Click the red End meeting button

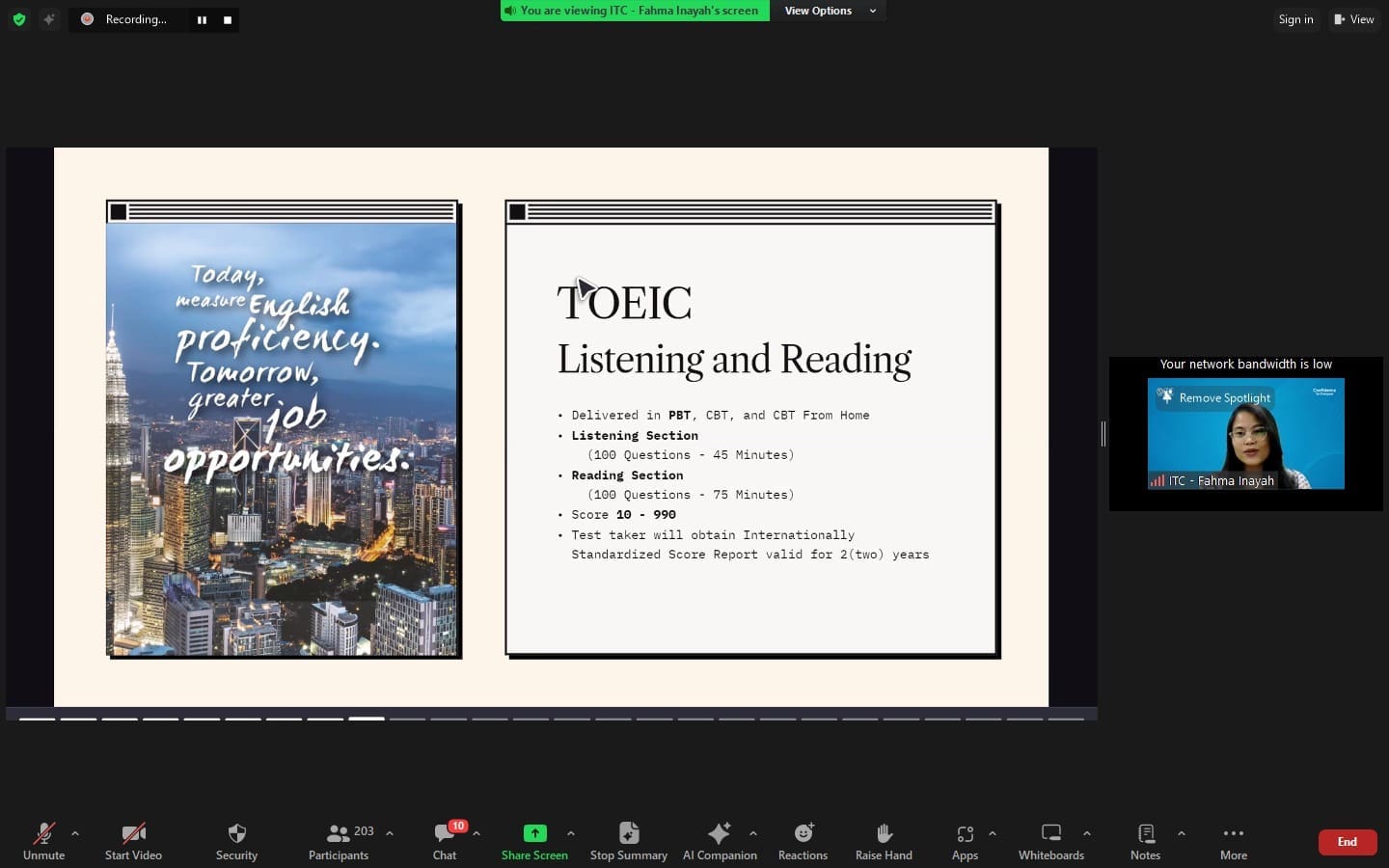pyautogui.click(x=1348, y=842)
